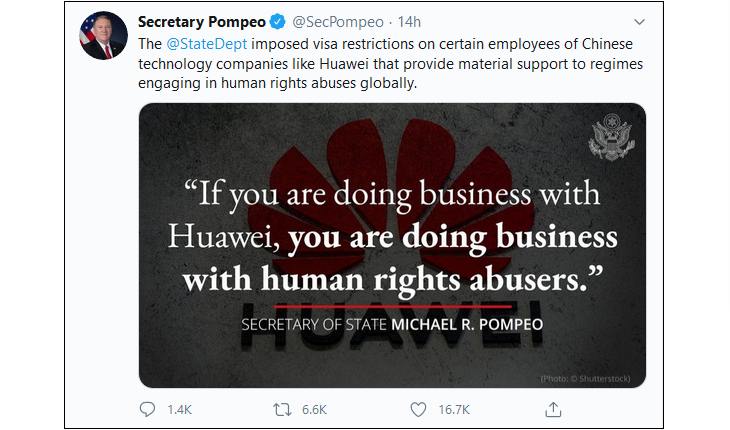The image size is (730, 430).
Task: Open the share upload icon
Action: tap(553, 409)
